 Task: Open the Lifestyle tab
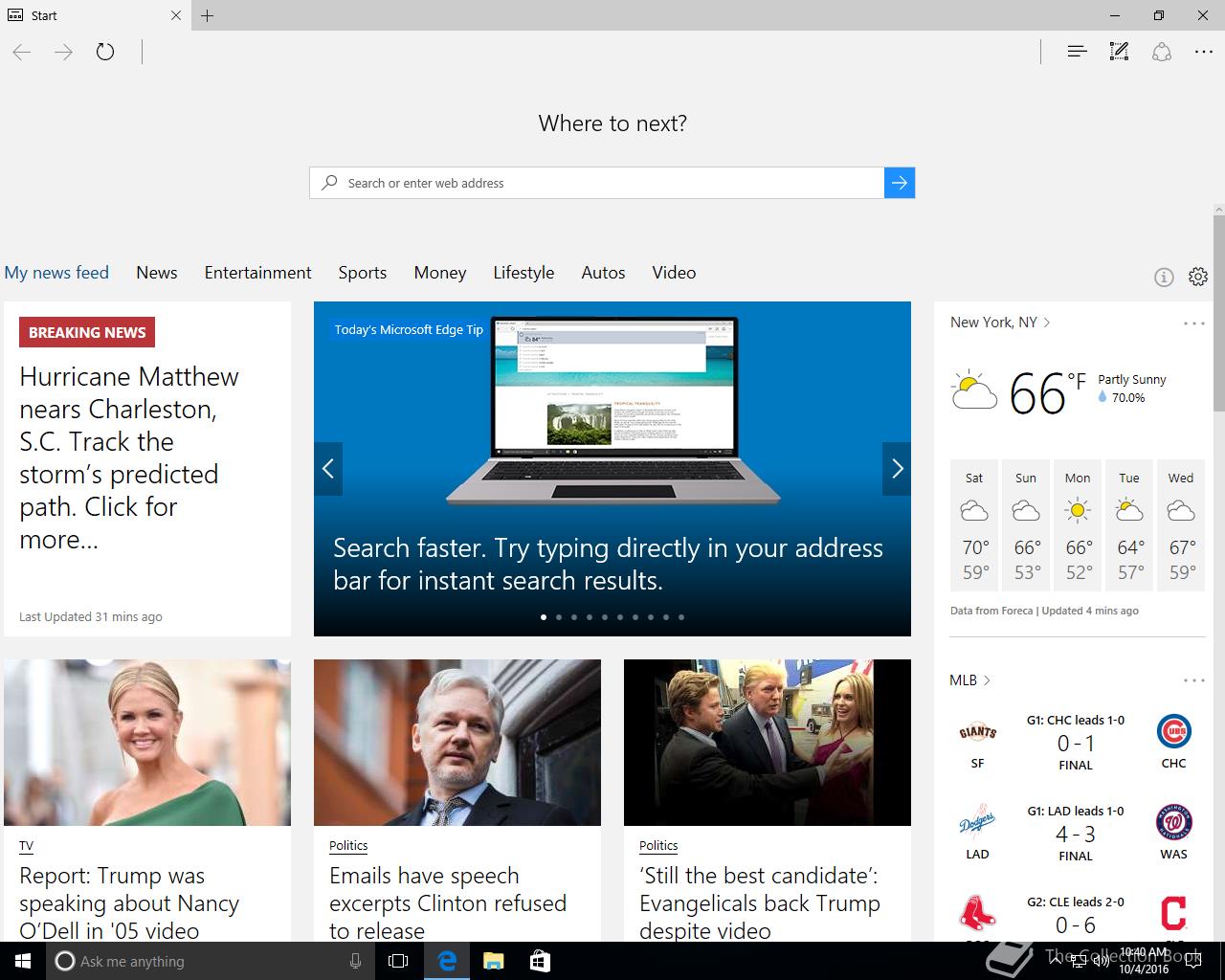[x=523, y=273]
